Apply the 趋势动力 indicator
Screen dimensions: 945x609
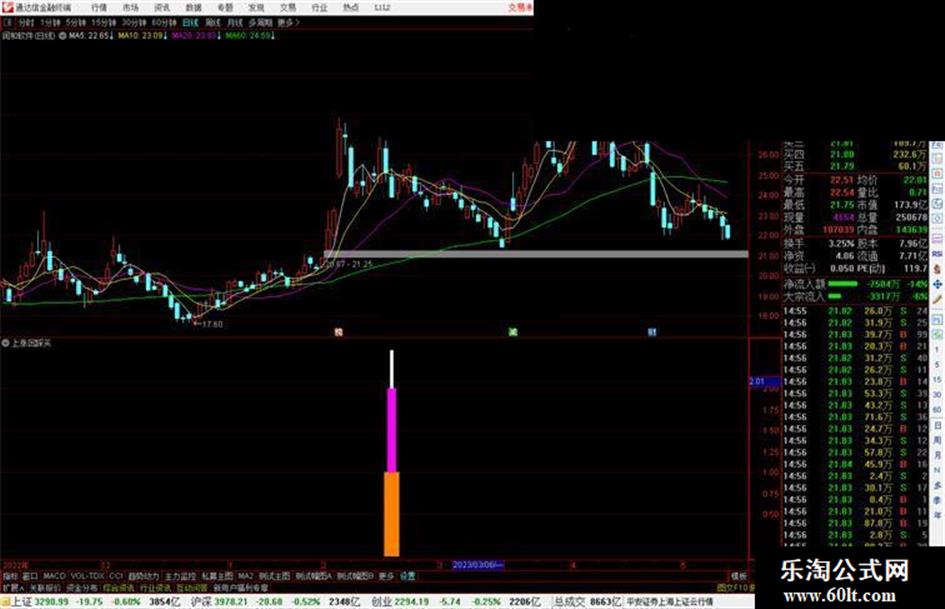[143, 576]
